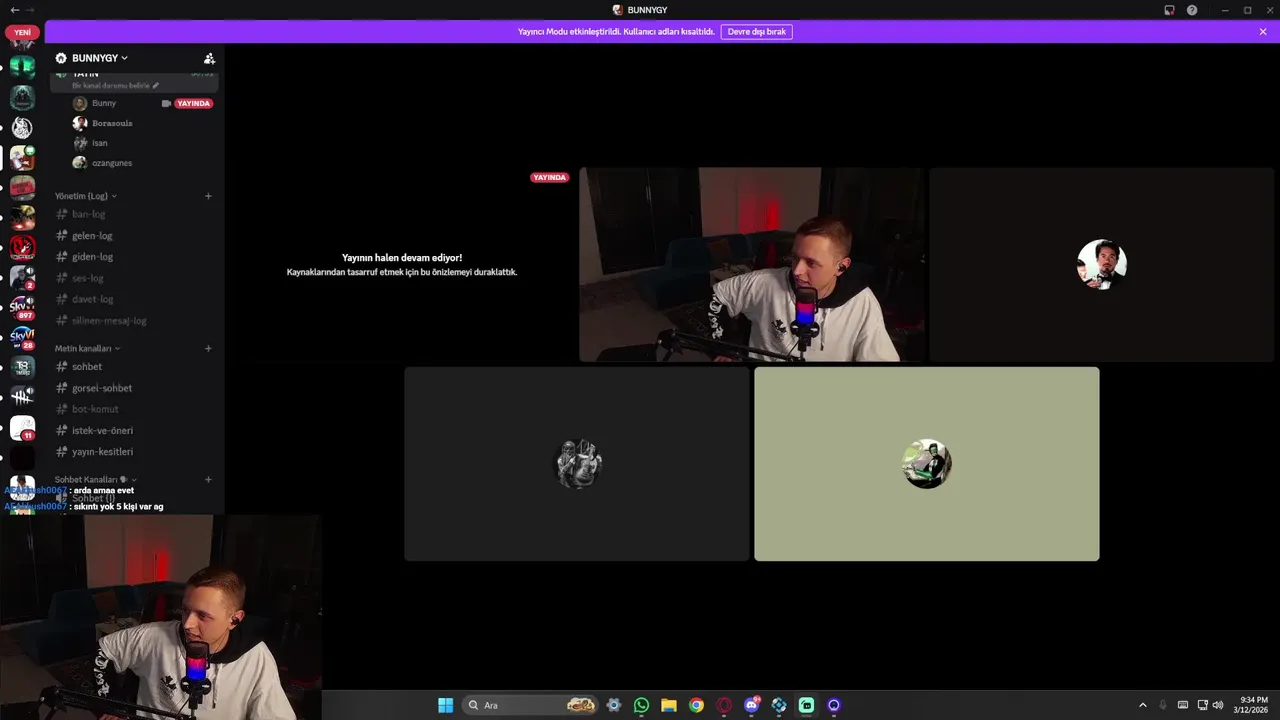Open the green Streamlabs icon on taskbar
Image resolution: width=1280 pixels, height=720 pixels.
click(806, 705)
